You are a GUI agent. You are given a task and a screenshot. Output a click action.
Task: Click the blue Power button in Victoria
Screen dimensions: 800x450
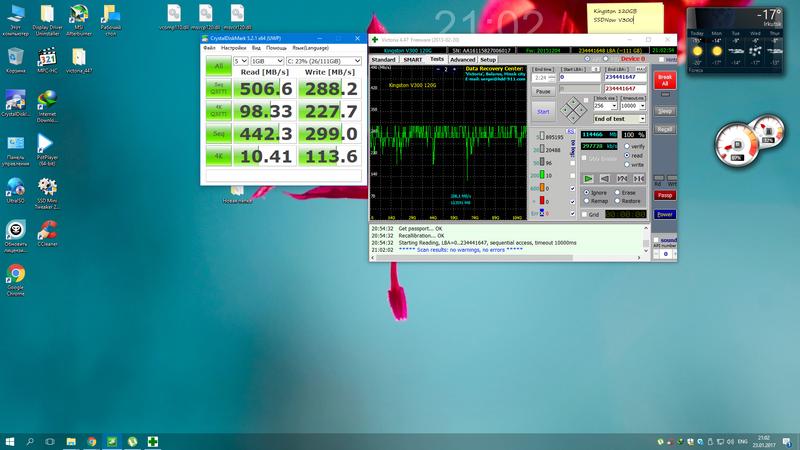665,214
